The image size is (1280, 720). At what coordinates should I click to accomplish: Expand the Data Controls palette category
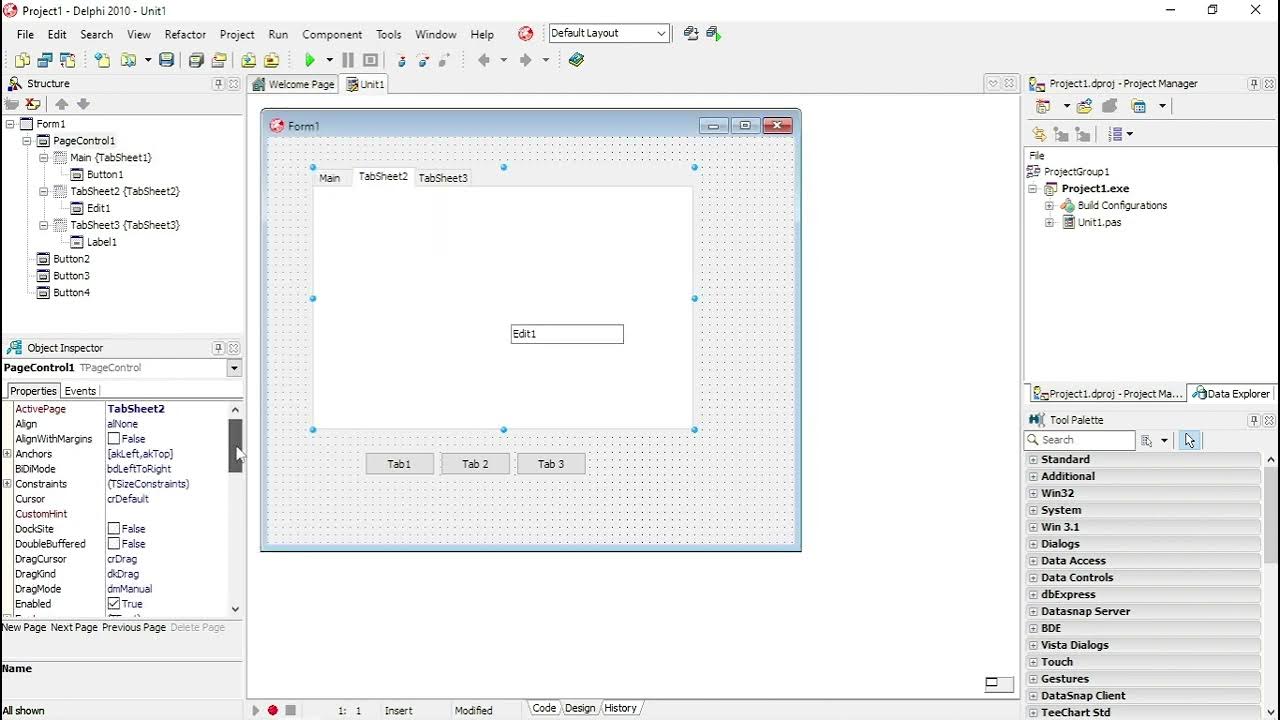(1033, 578)
